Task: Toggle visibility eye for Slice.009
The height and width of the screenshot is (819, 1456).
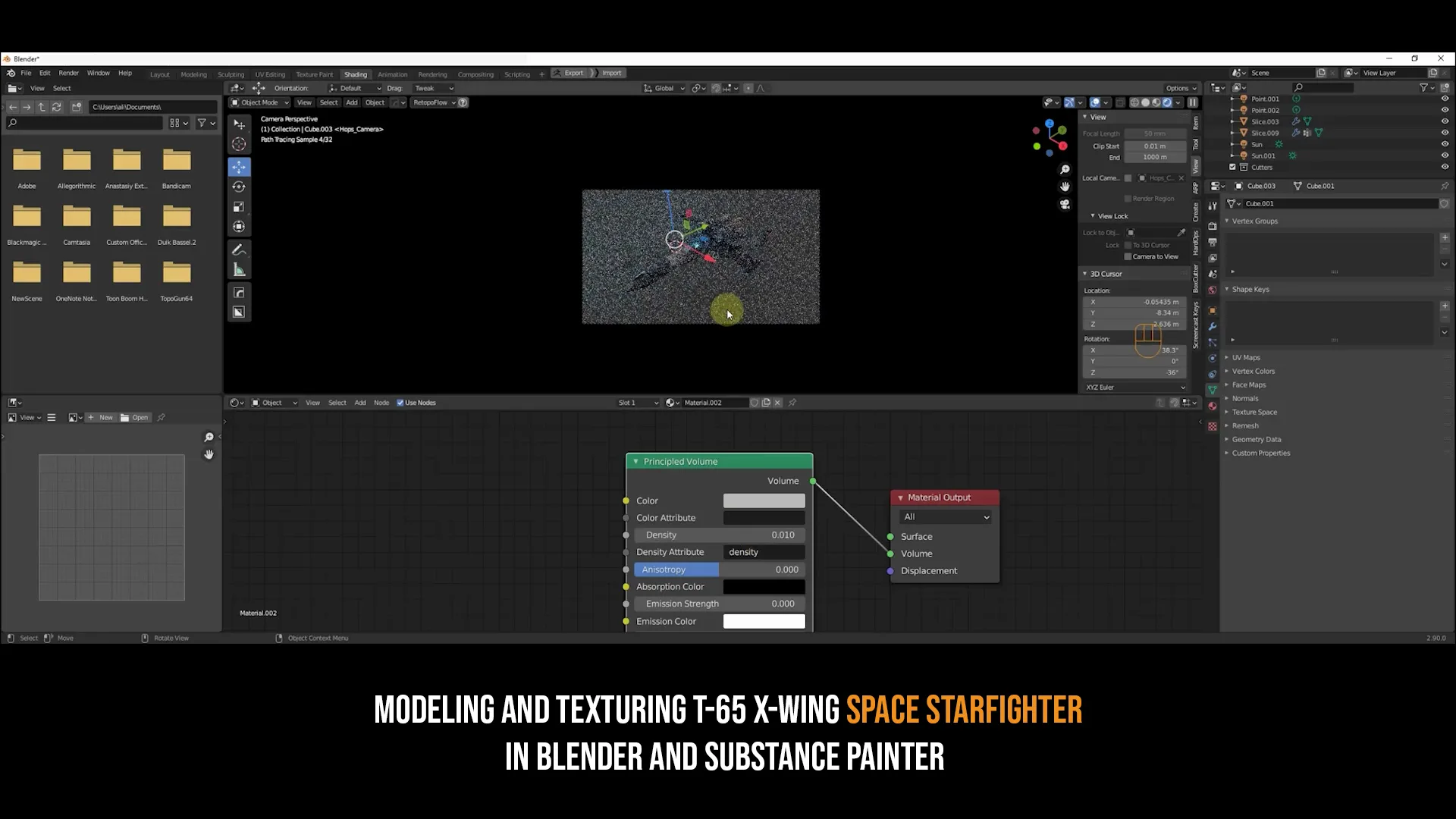Action: (x=1444, y=133)
